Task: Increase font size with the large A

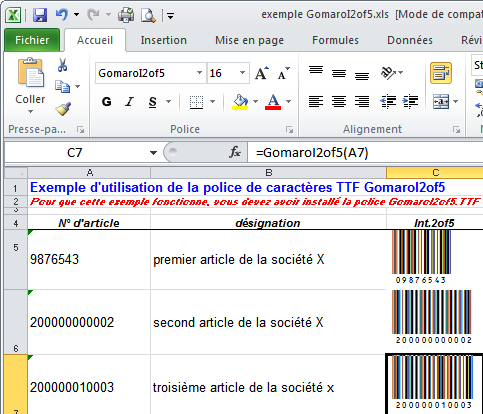Action: click(261, 73)
